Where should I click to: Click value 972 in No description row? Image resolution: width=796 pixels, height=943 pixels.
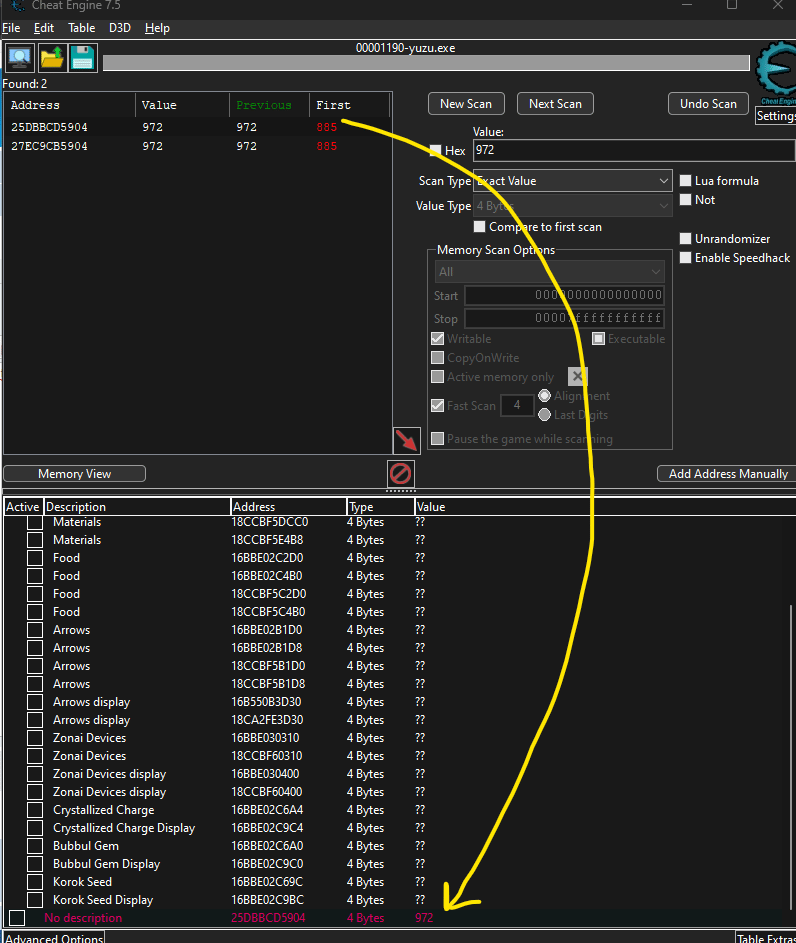tap(424, 918)
